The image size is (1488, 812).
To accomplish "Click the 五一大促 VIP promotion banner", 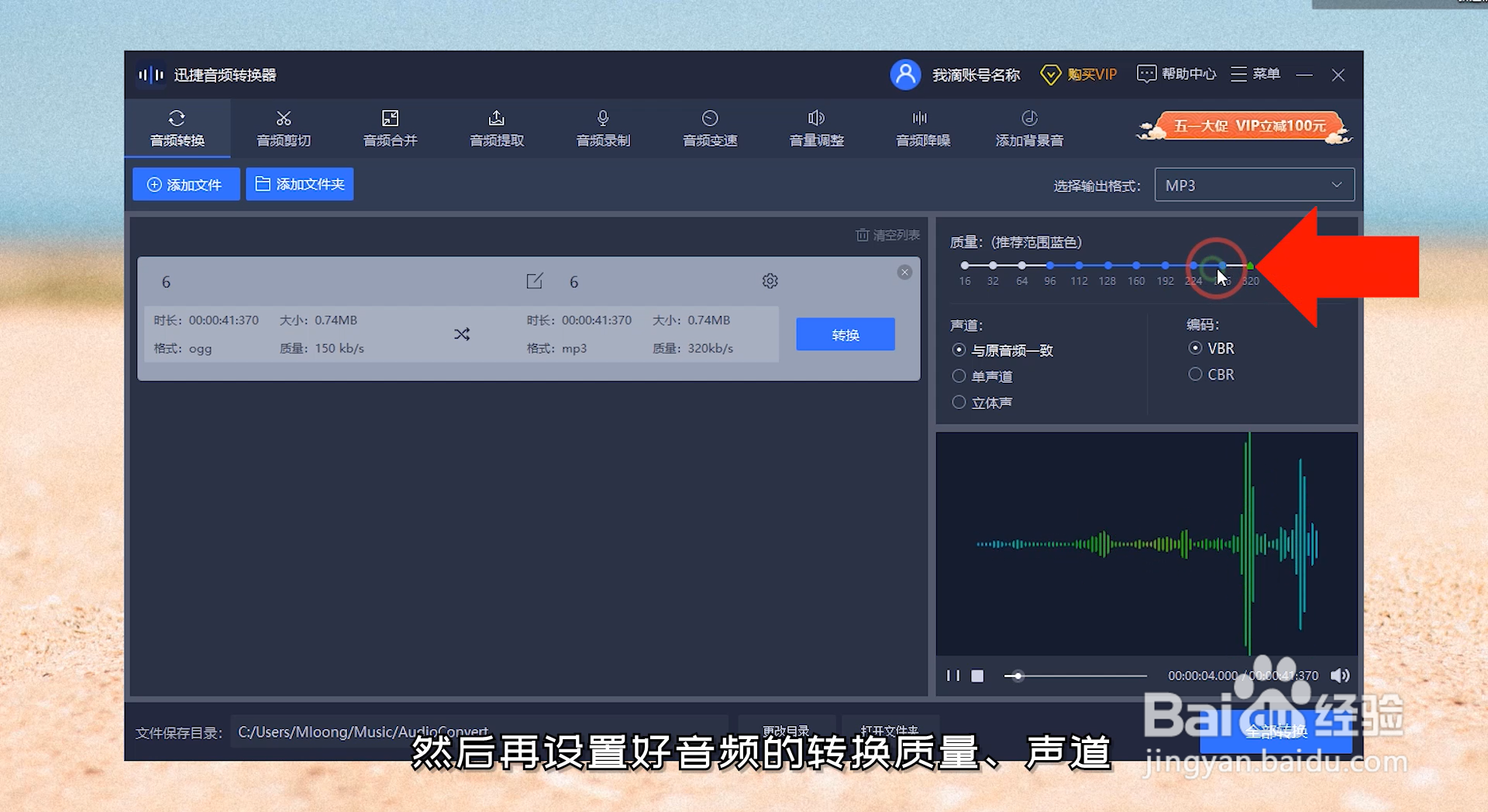I will coord(1245,126).
